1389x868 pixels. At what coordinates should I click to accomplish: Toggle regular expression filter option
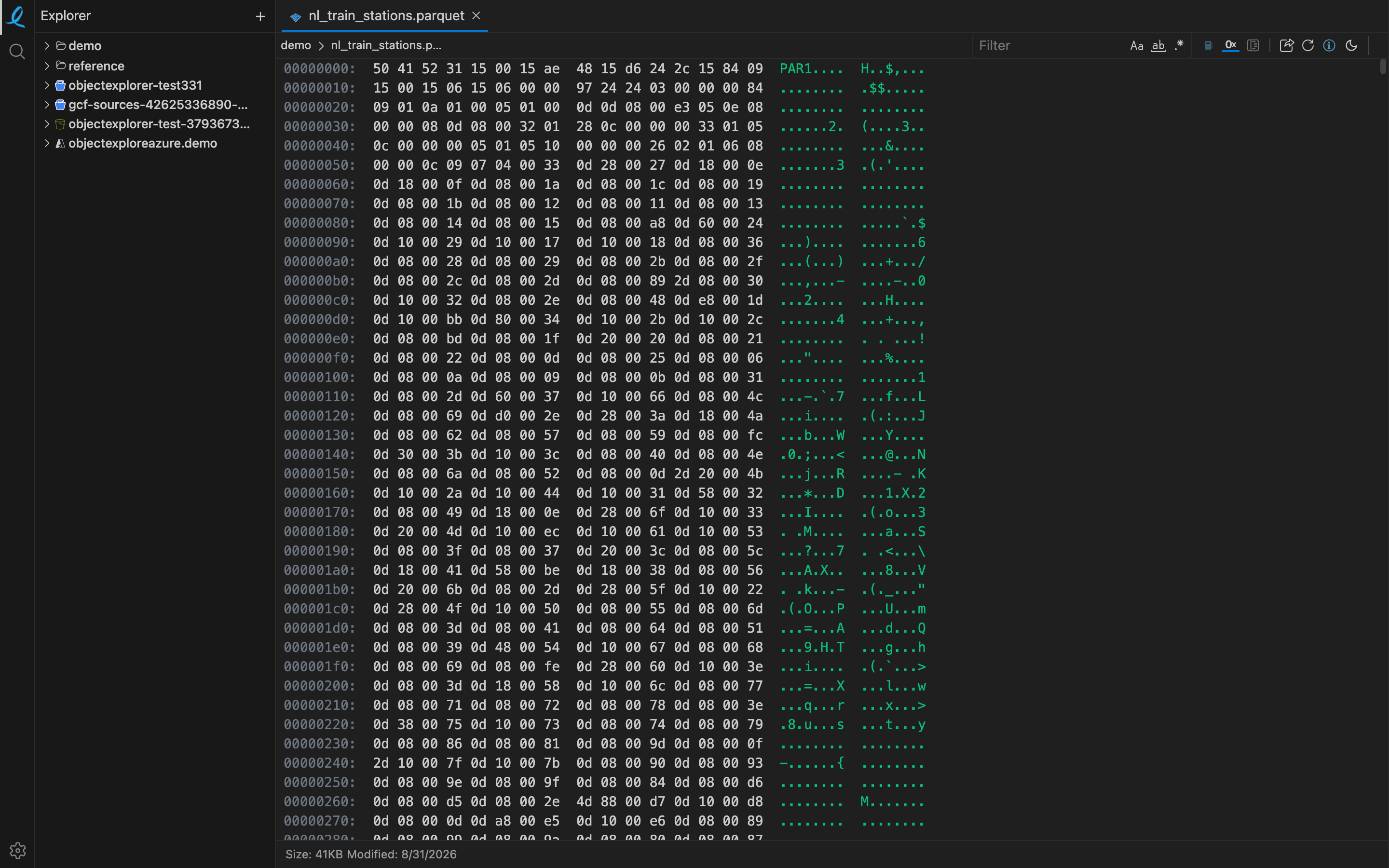(1179, 45)
